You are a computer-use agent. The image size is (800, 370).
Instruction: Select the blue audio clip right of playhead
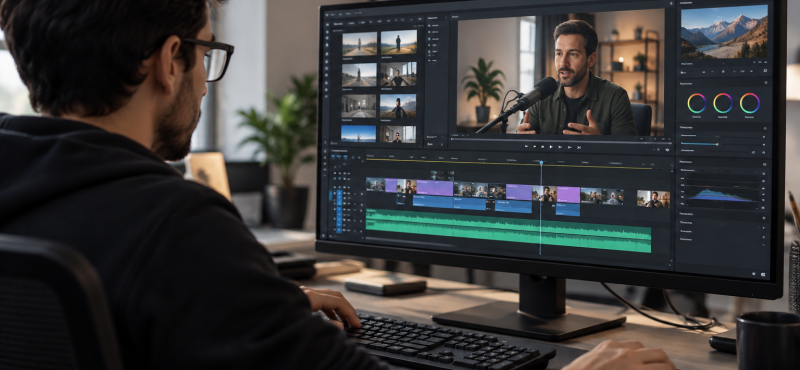[x=567, y=210]
